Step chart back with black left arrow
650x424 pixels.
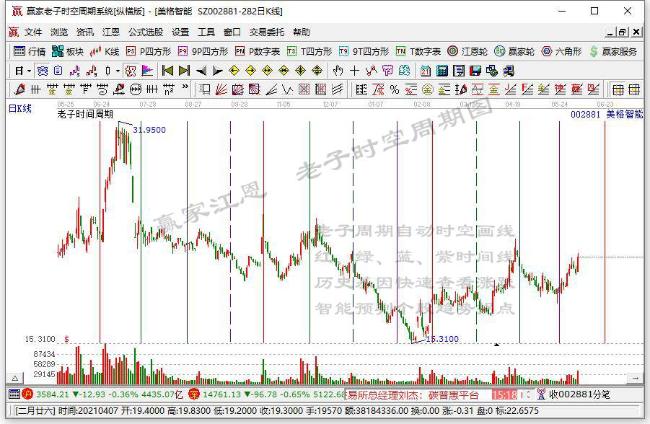pyautogui.click(x=201, y=71)
